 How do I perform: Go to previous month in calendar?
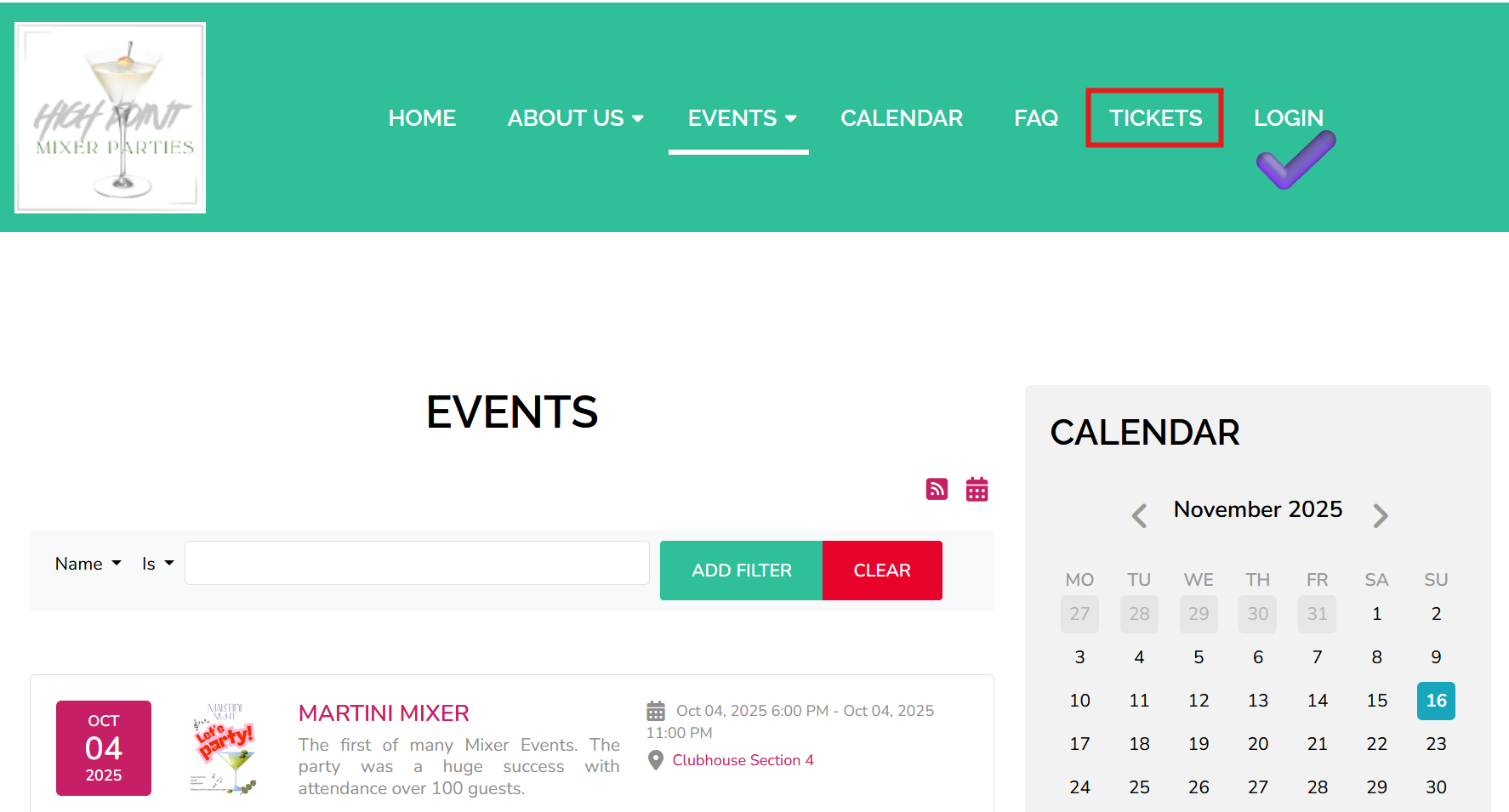(1139, 515)
